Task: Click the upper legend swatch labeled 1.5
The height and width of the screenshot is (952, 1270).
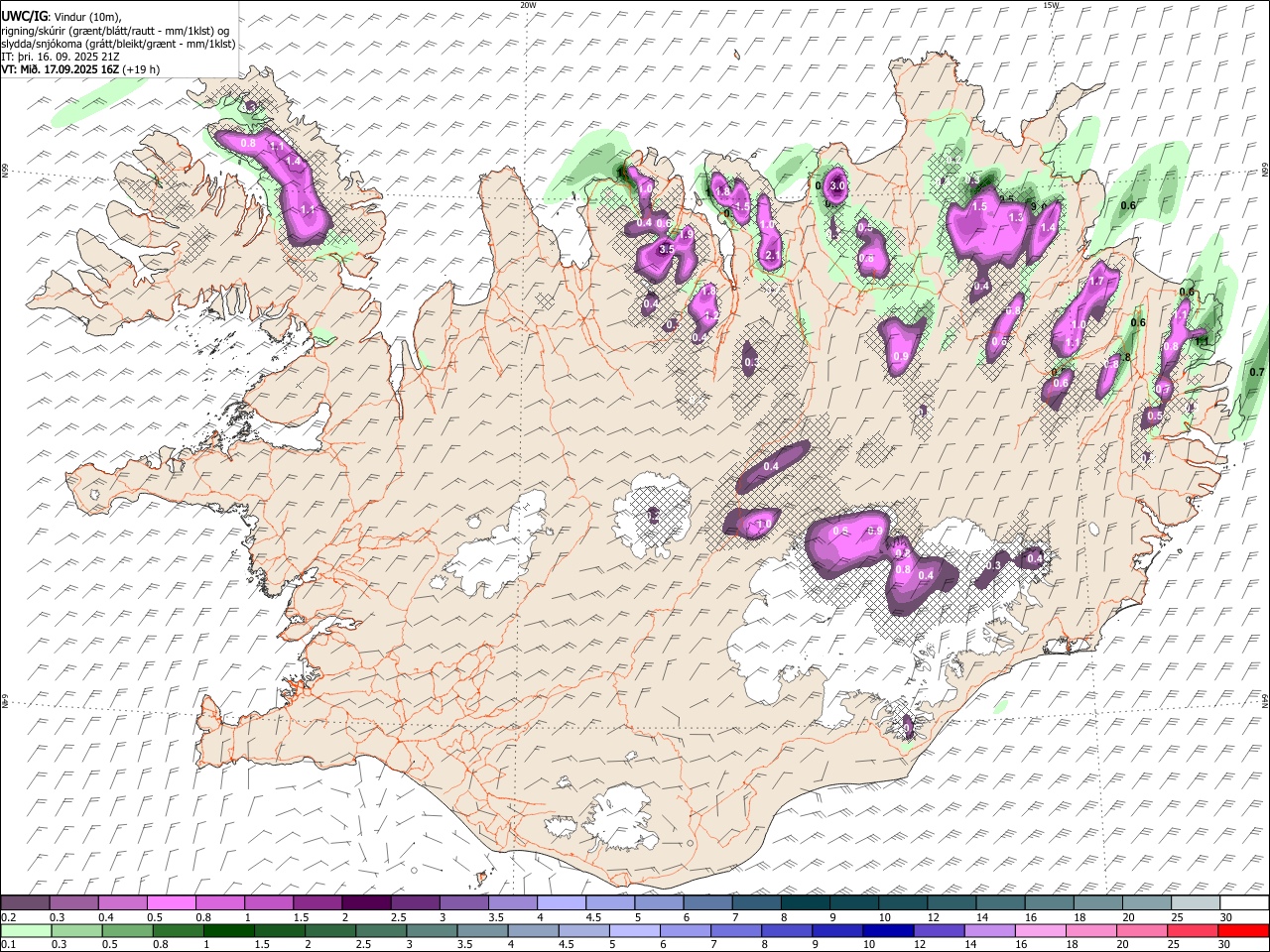Action: point(317,903)
